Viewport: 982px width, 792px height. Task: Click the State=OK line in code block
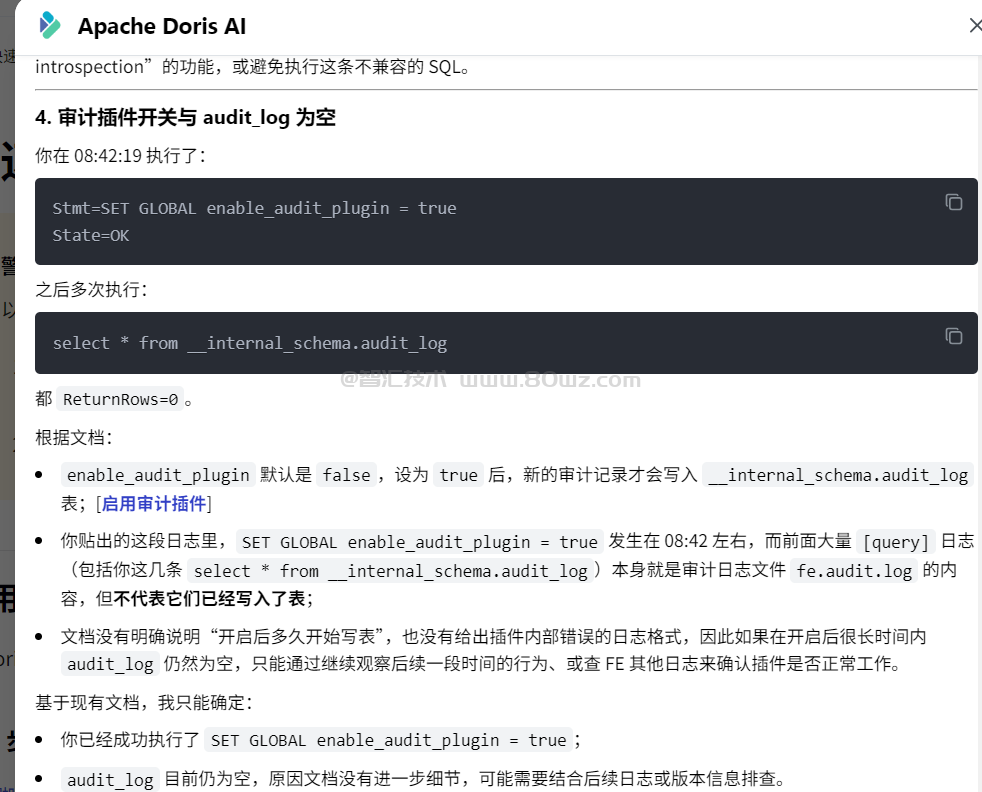[91, 235]
